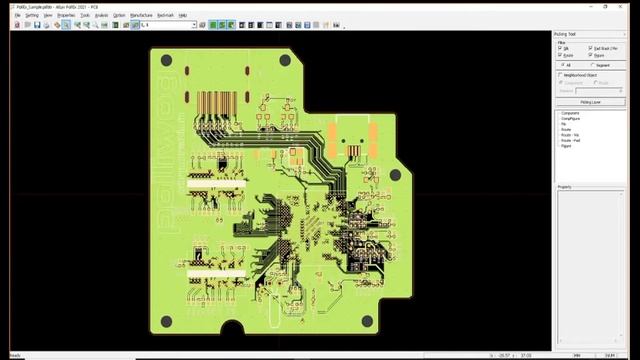Click the orange diamond icon beside the printer

57,25
